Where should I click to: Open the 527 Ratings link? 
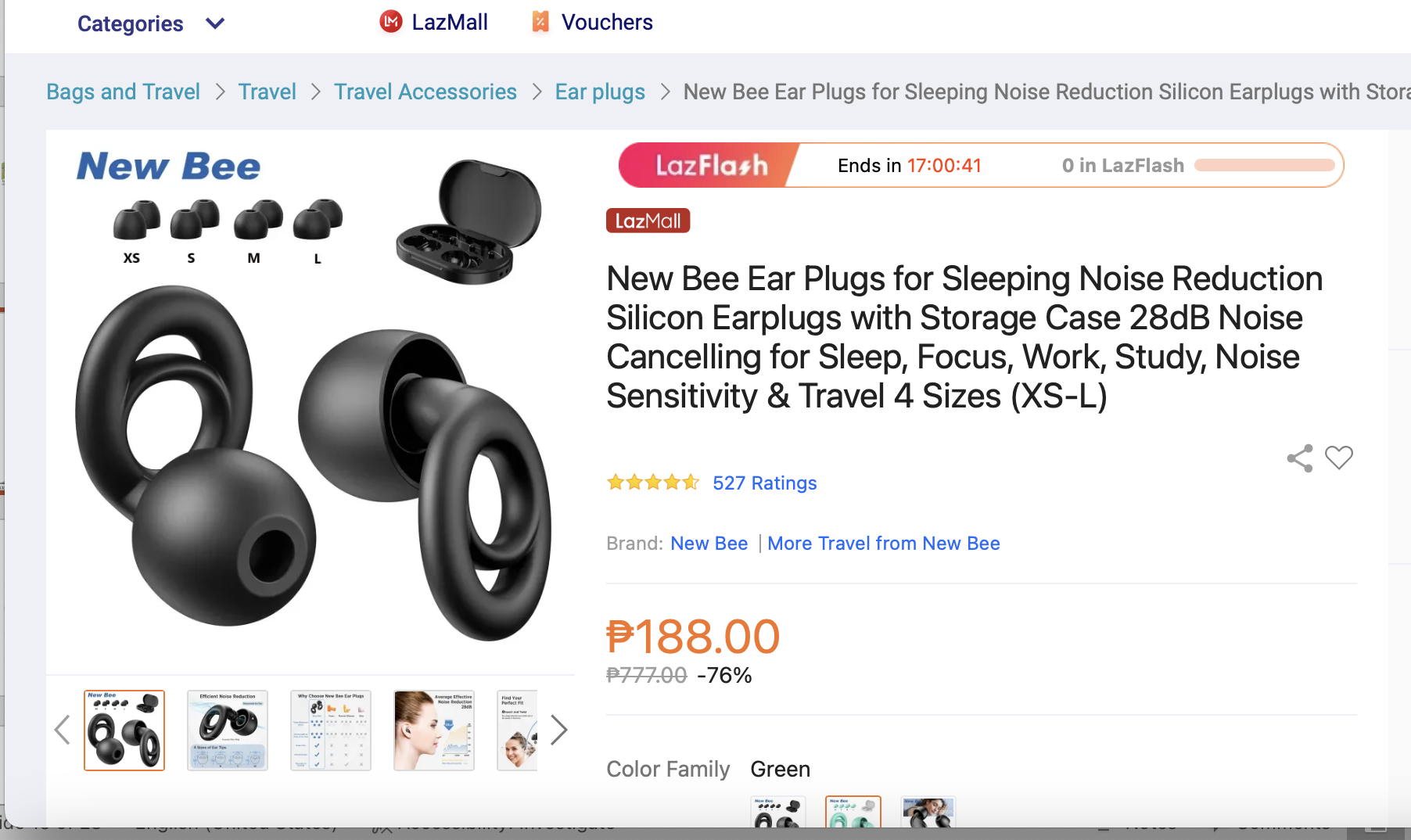[764, 483]
